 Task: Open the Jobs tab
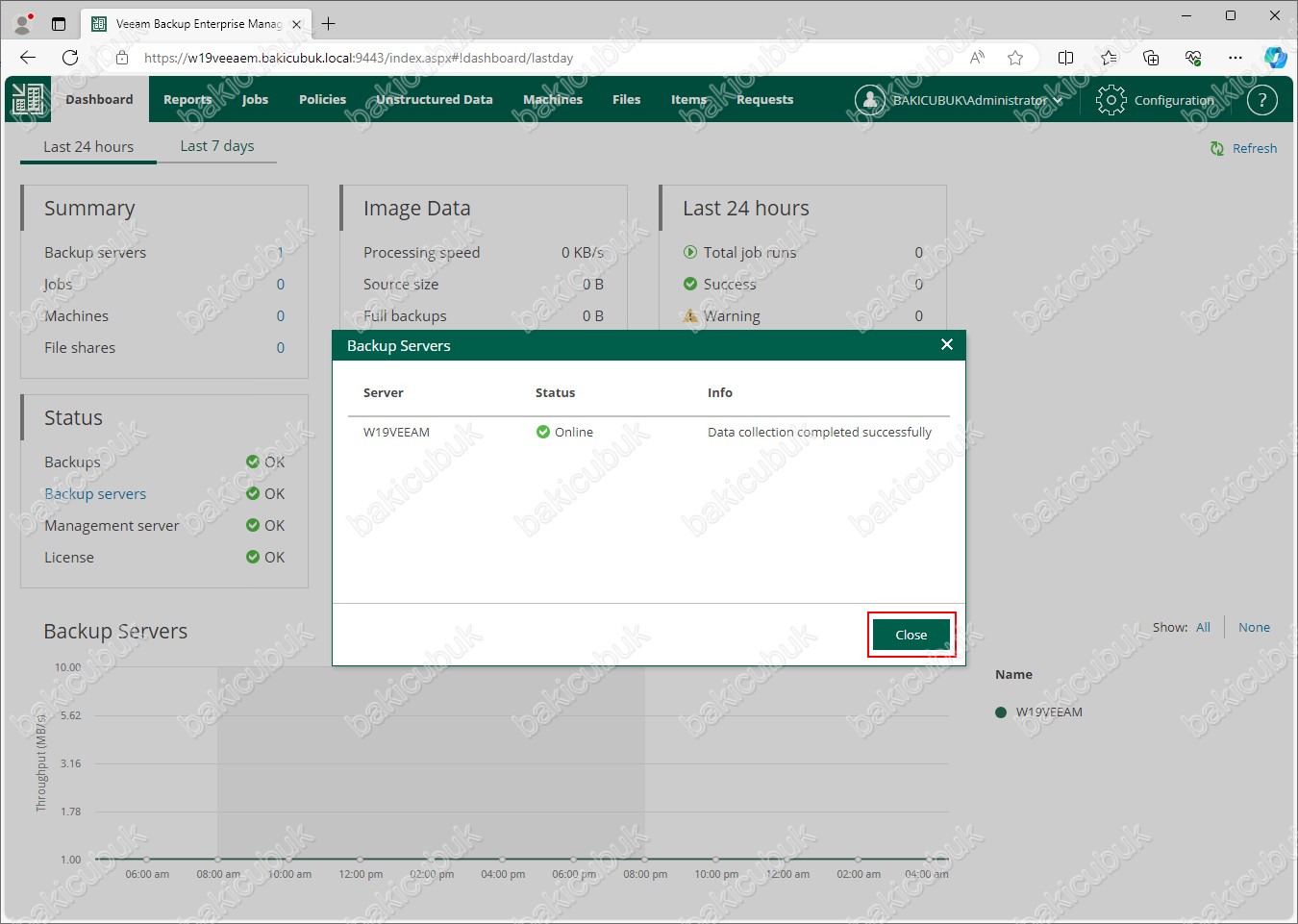tap(255, 99)
